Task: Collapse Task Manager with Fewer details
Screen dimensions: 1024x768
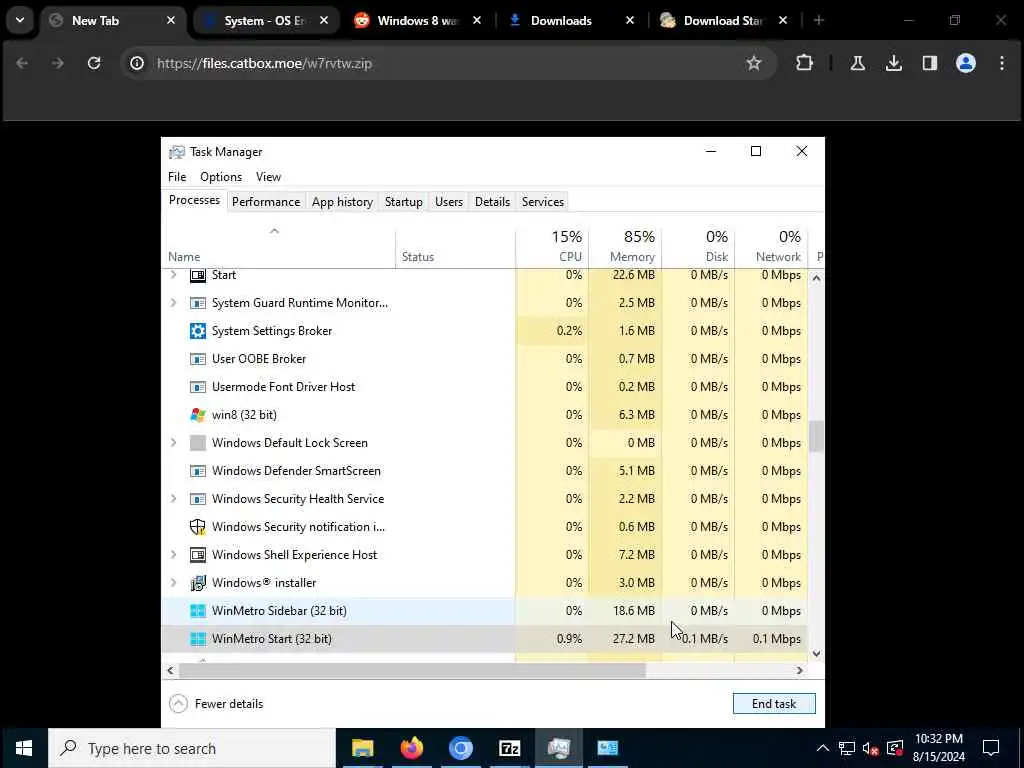Action: 216,704
